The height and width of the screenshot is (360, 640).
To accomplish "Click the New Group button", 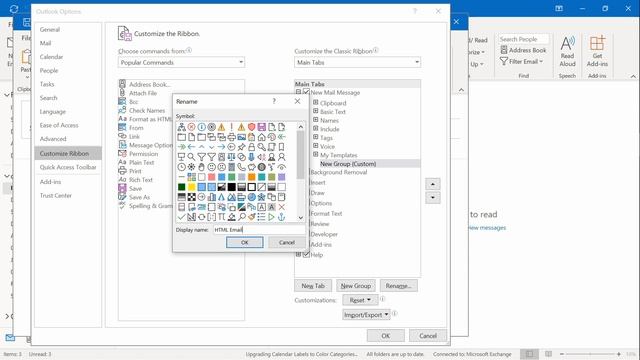I will coord(356,286).
